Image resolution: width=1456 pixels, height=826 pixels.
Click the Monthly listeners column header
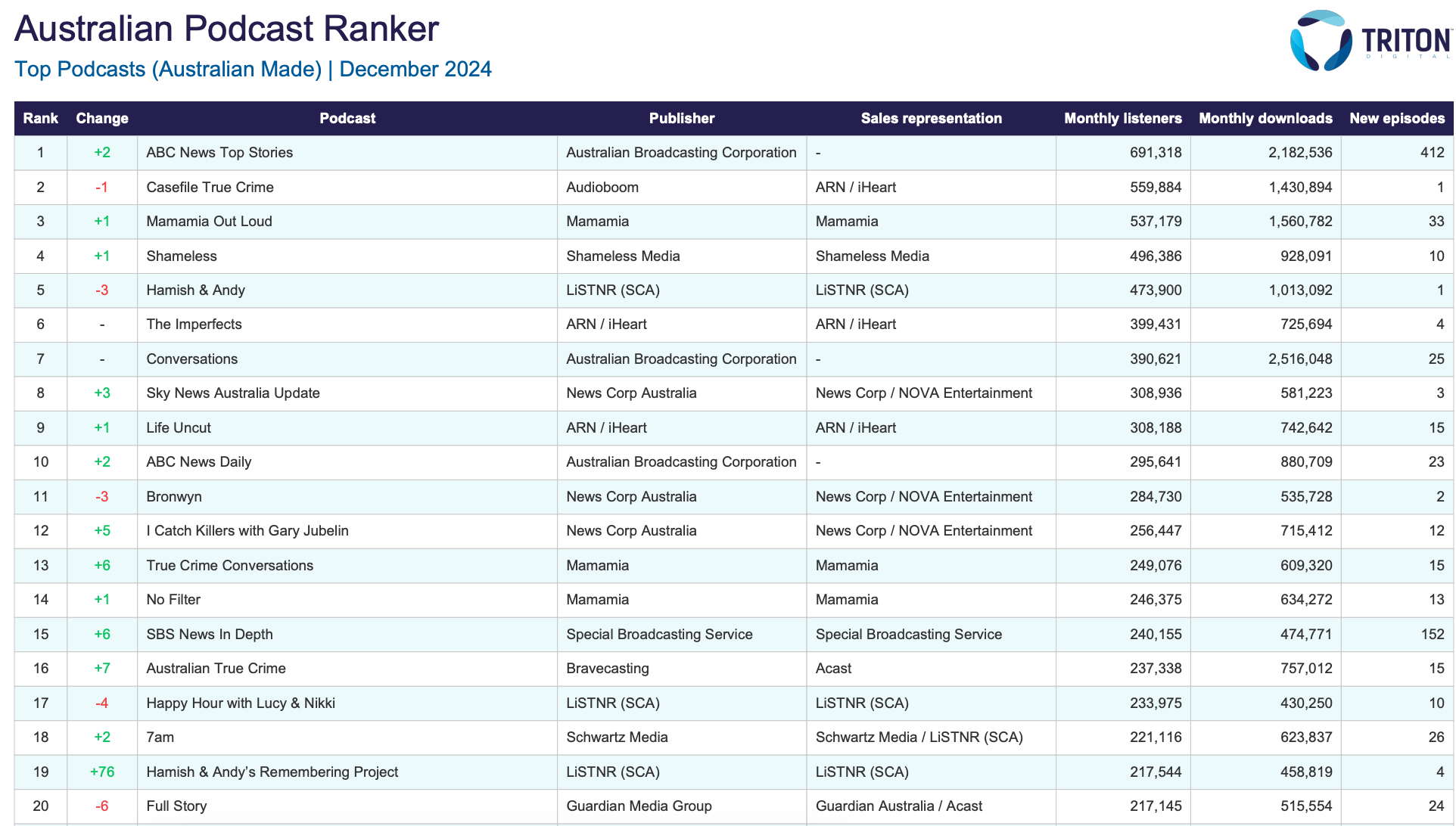pos(1123,118)
